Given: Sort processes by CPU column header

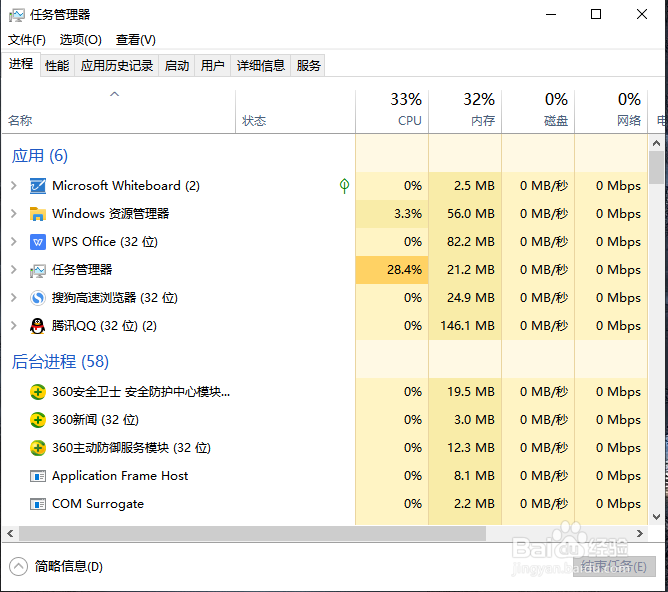Looking at the screenshot, I should [x=392, y=112].
